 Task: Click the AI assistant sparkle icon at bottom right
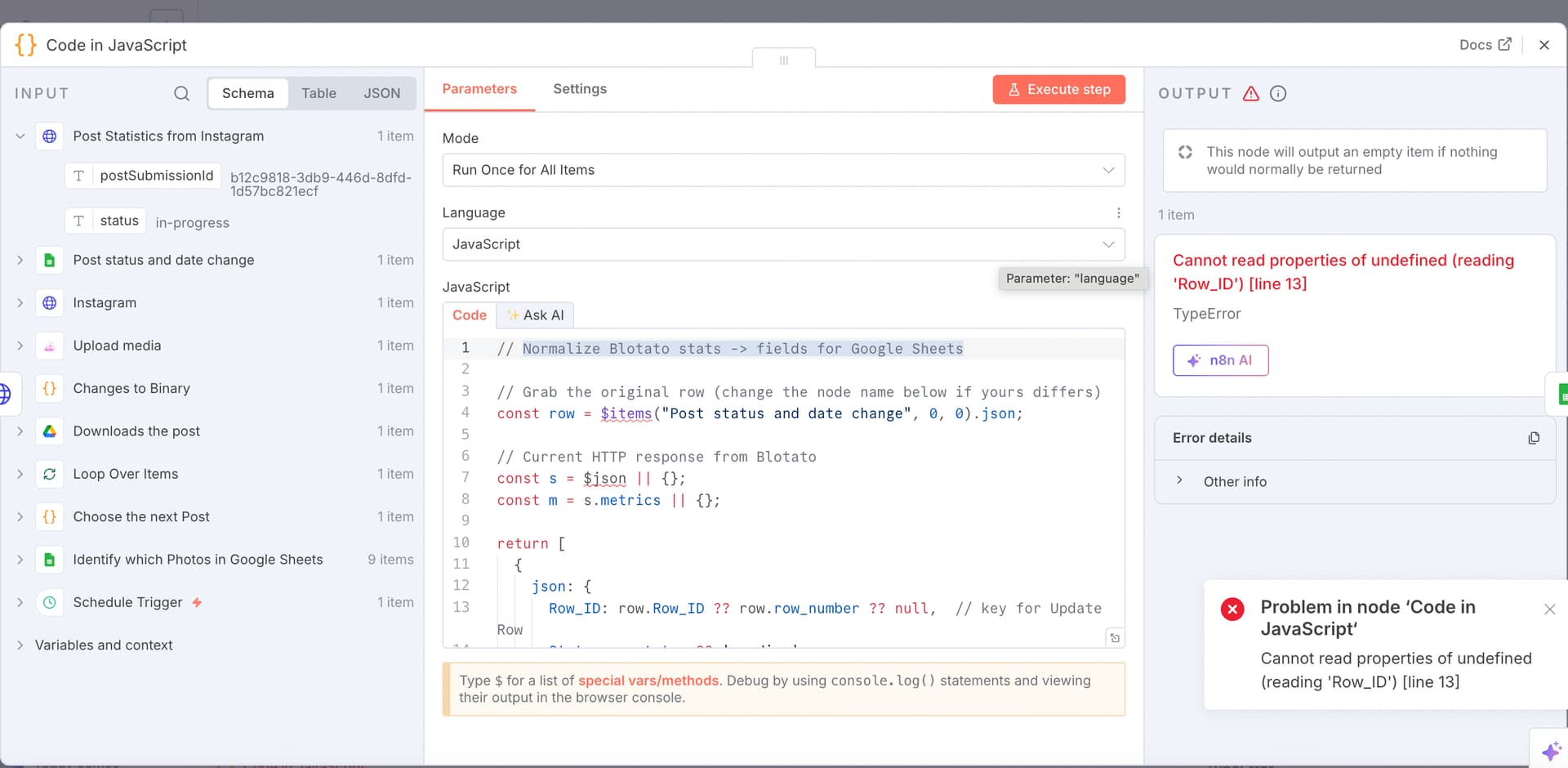point(1550,750)
